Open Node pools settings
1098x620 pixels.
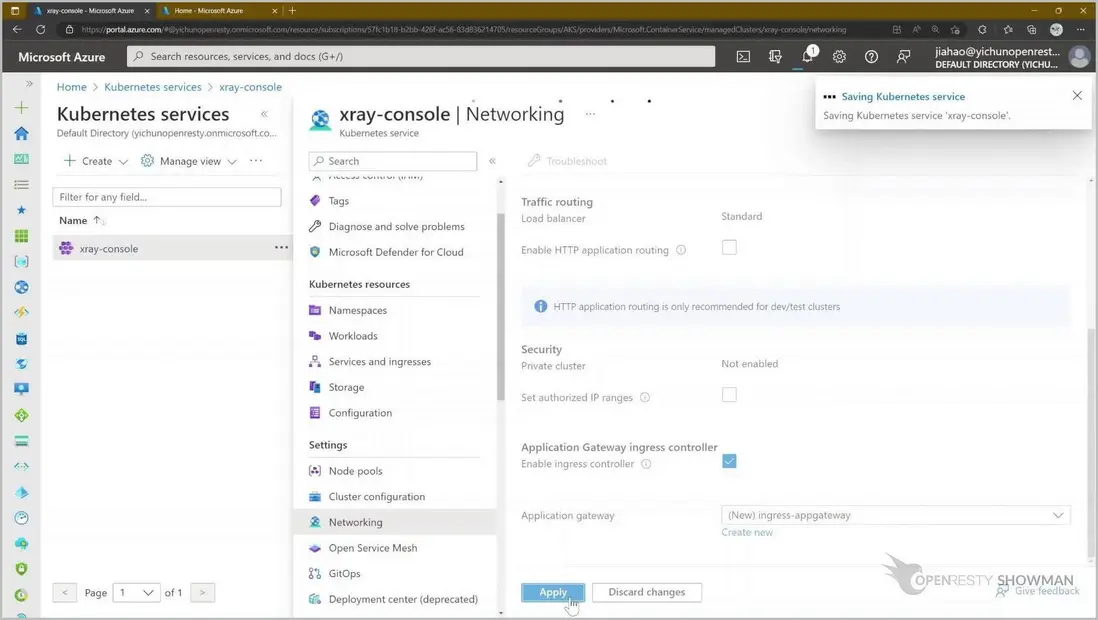[x=355, y=471]
